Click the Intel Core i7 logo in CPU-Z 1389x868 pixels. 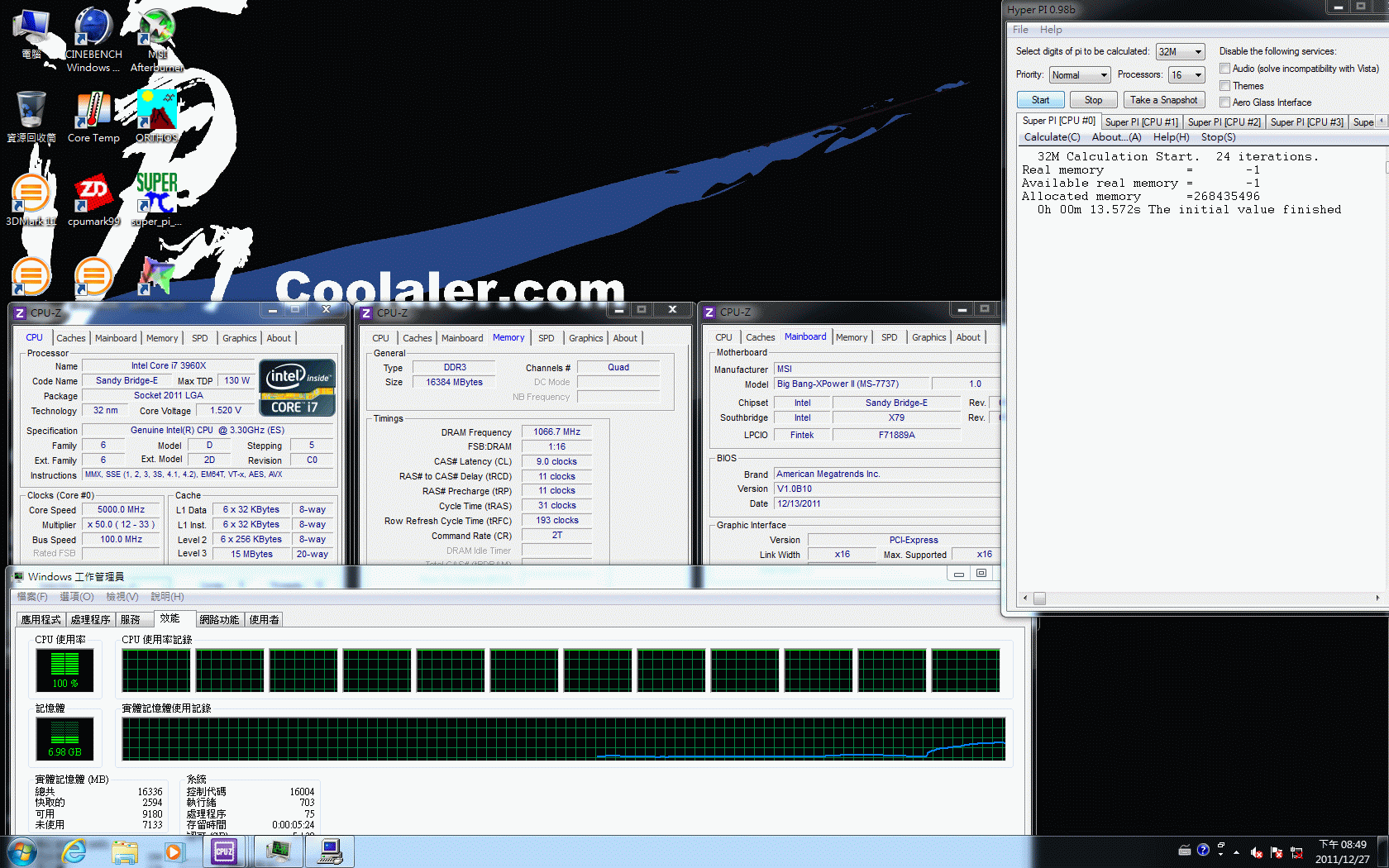pos(298,387)
